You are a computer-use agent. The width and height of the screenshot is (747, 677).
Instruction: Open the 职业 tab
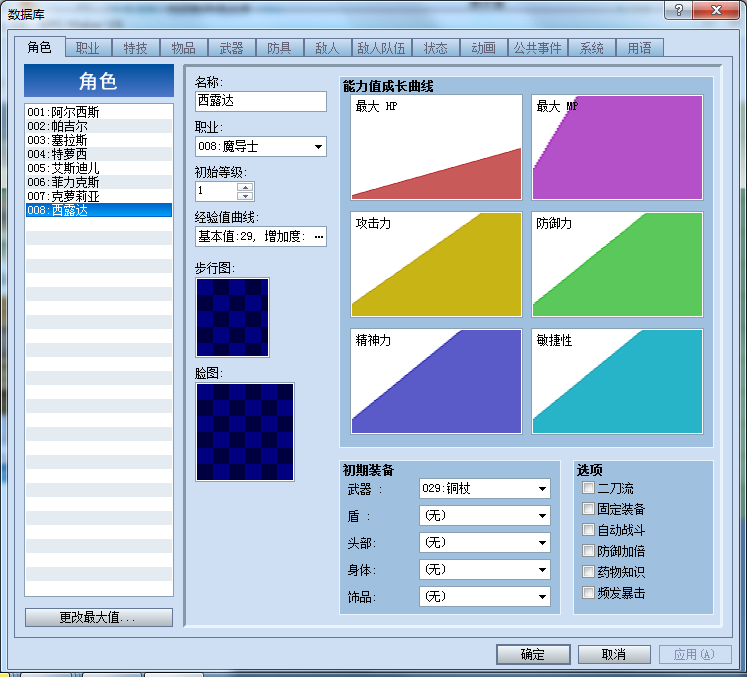(x=88, y=48)
